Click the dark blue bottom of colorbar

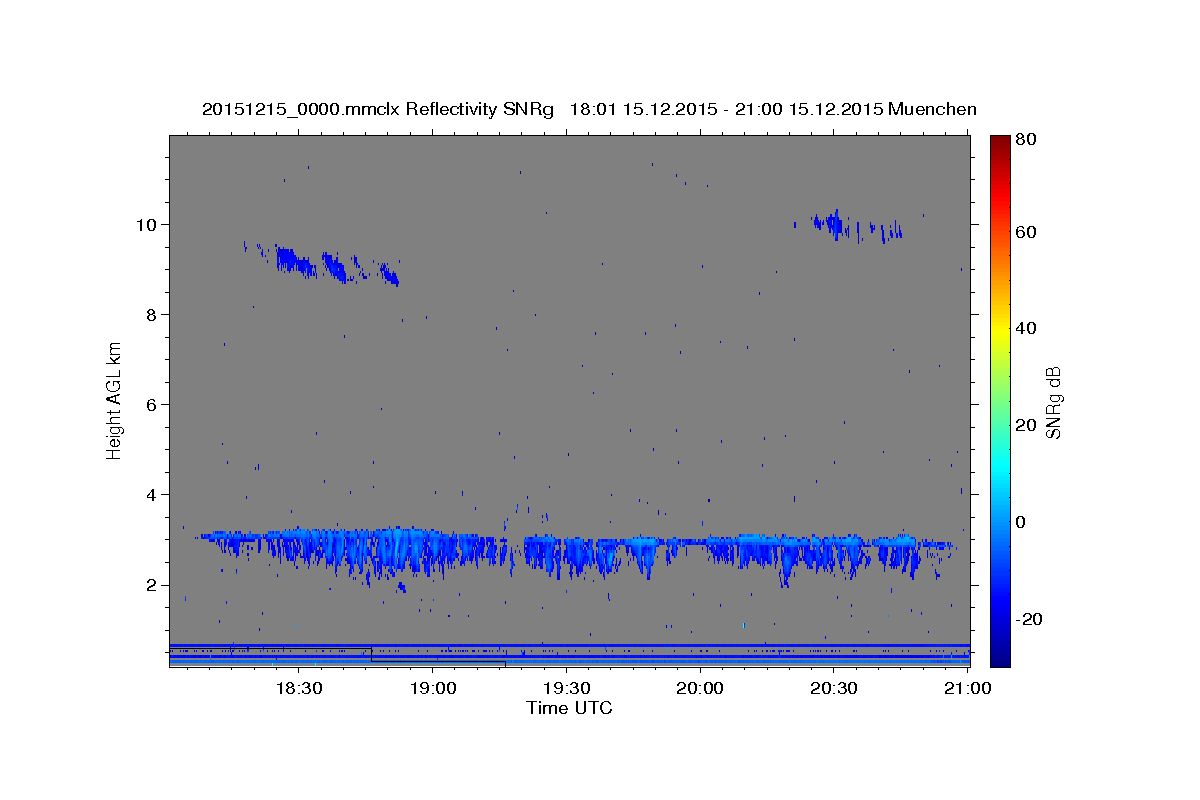click(x=1000, y=657)
